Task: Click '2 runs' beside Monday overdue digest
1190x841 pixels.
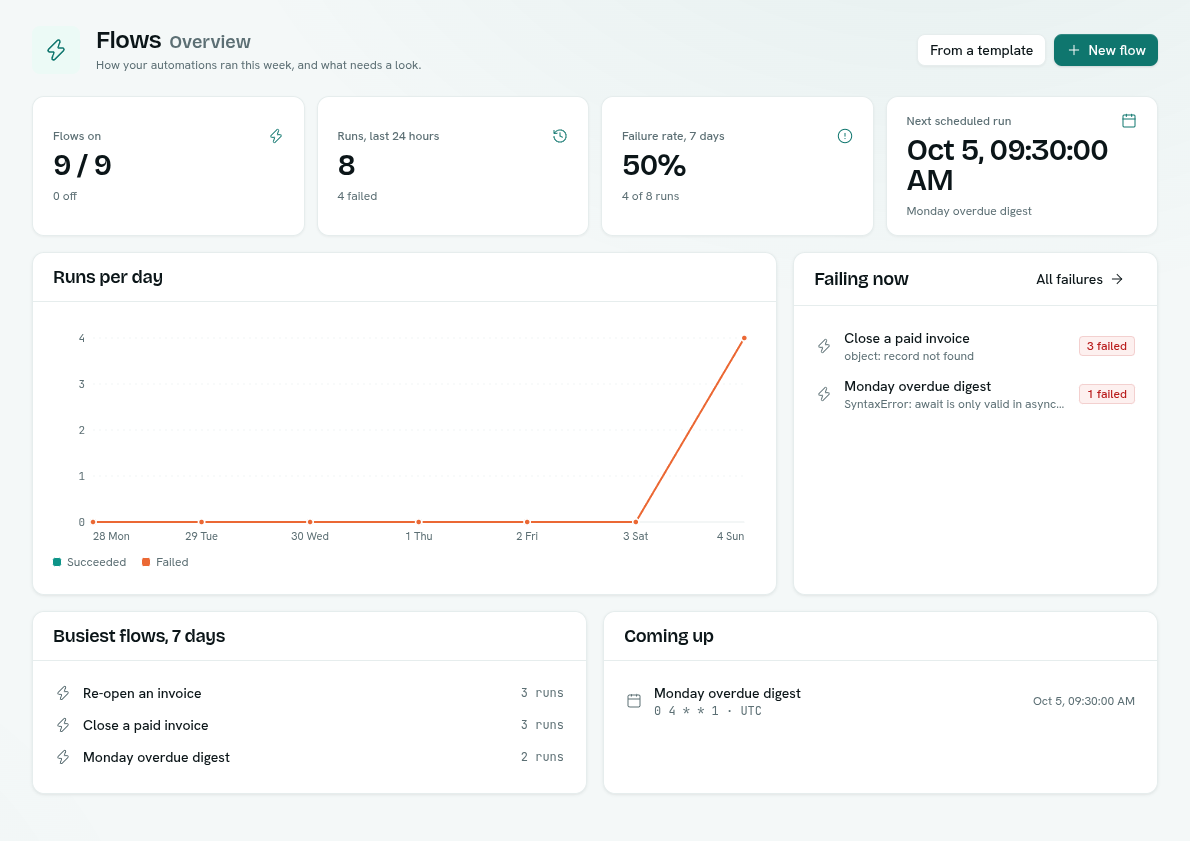Action: click(x=542, y=757)
